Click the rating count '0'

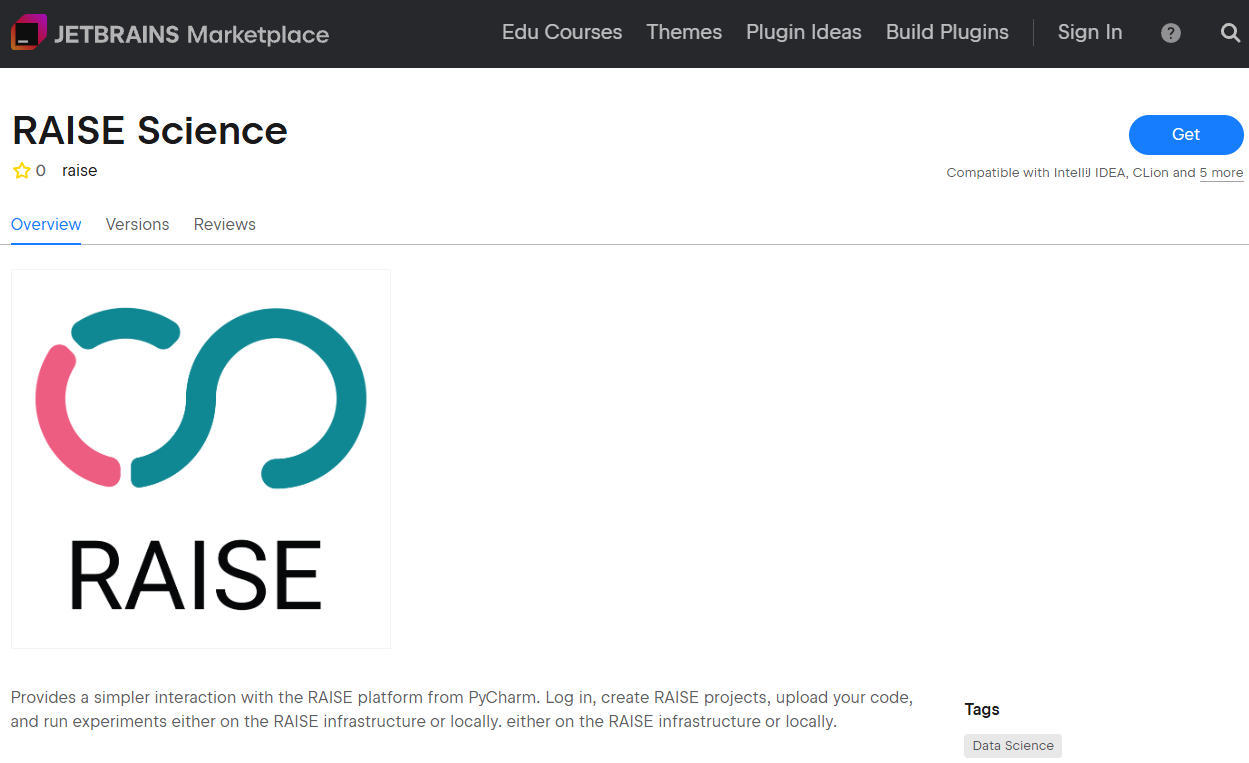point(40,171)
